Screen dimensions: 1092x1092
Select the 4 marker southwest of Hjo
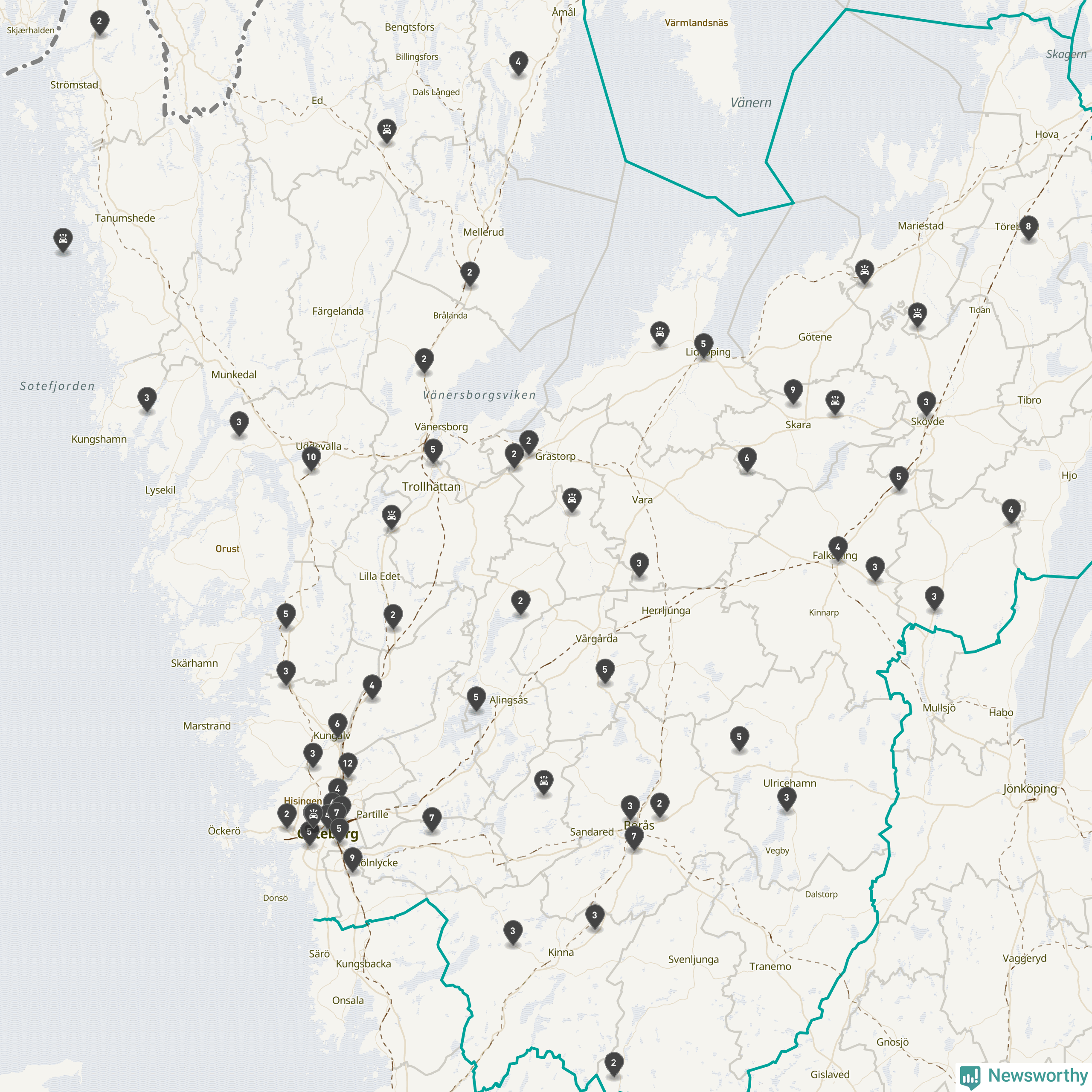(x=1011, y=511)
